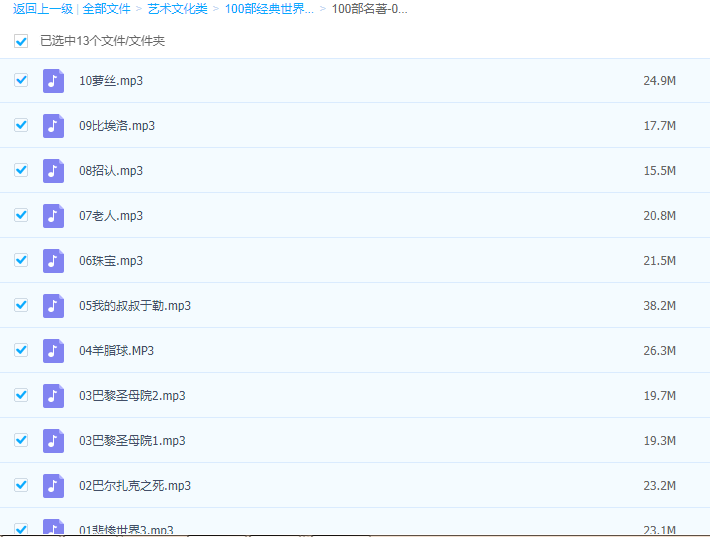Click the music icon for 05我的叔叔于勒.mp3
710x537 pixels.
tap(54, 306)
